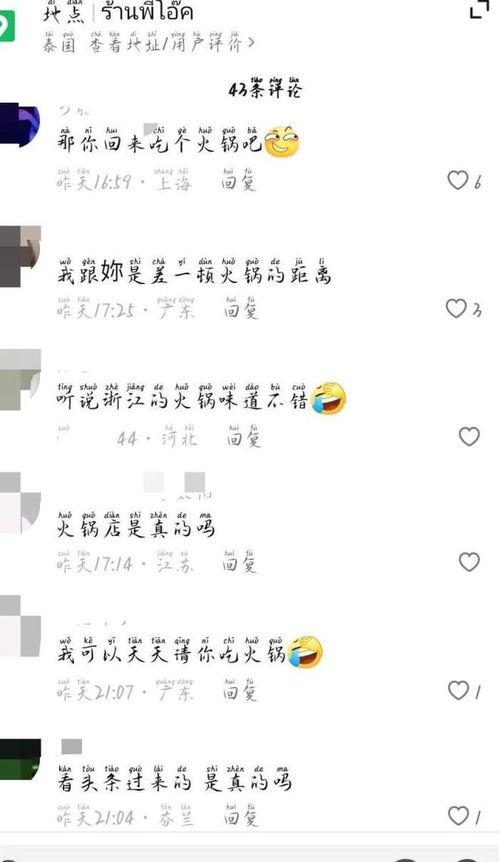This screenshot has height=862, width=499.
Task: Reply to the 上海 comment at 16:59
Action: tap(239, 180)
